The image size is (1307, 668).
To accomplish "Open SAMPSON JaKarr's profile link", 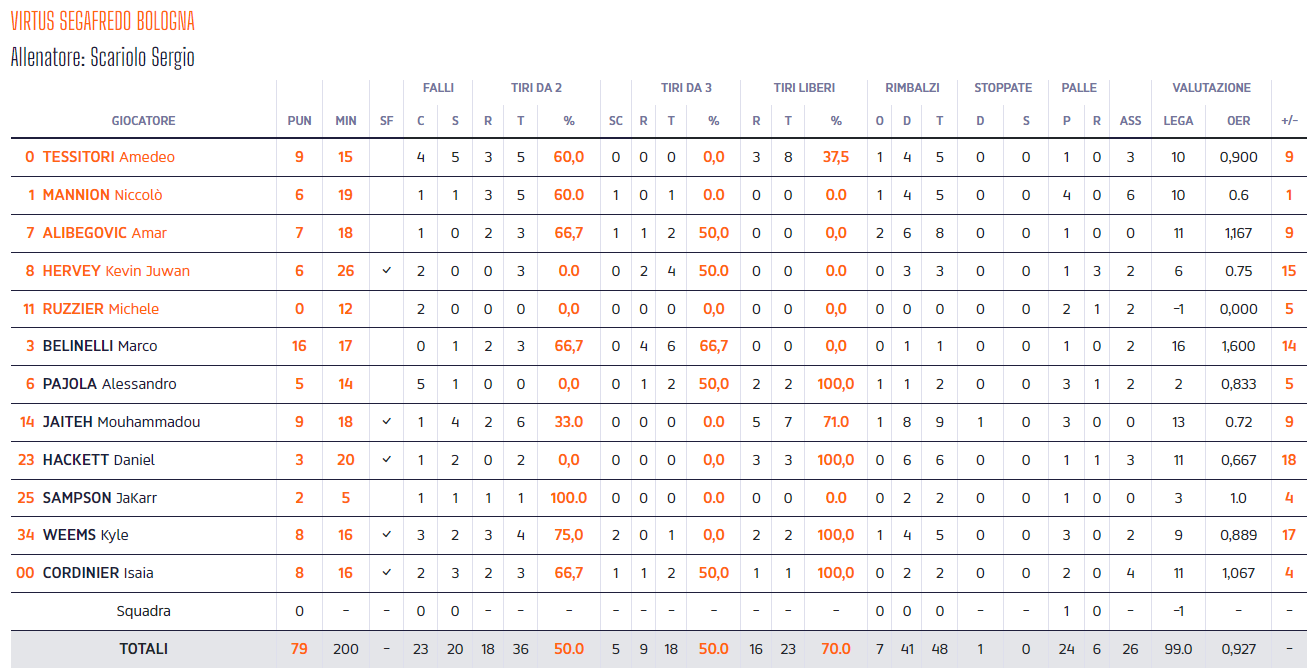I will pos(99,498).
